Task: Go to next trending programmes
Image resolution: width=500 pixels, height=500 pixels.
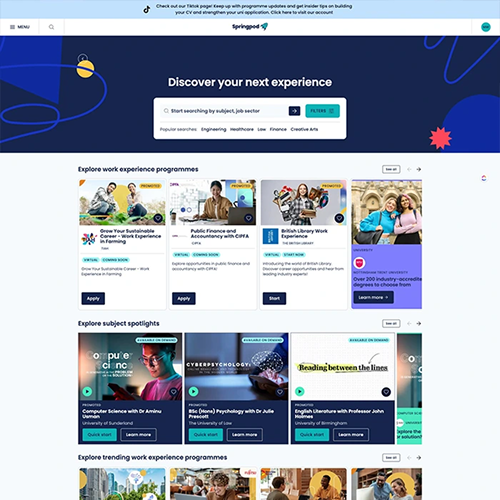Action: point(419,458)
